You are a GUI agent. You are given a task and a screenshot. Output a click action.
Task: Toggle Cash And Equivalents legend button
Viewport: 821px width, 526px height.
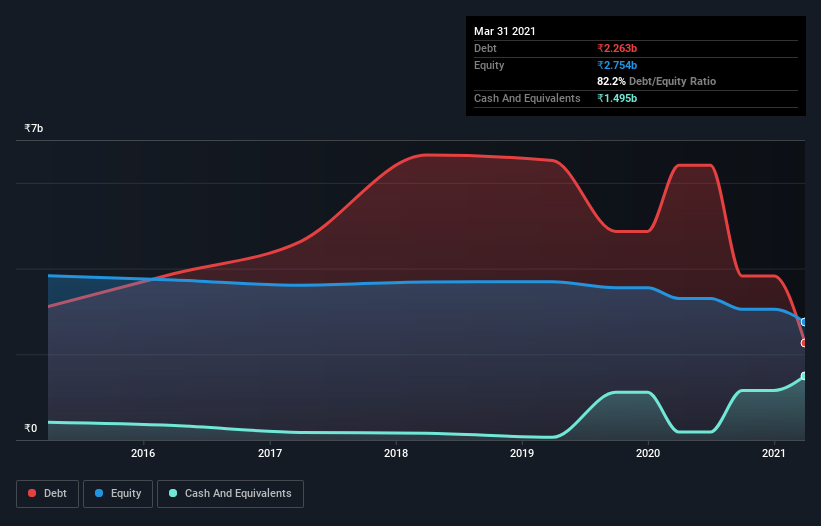click(x=230, y=494)
